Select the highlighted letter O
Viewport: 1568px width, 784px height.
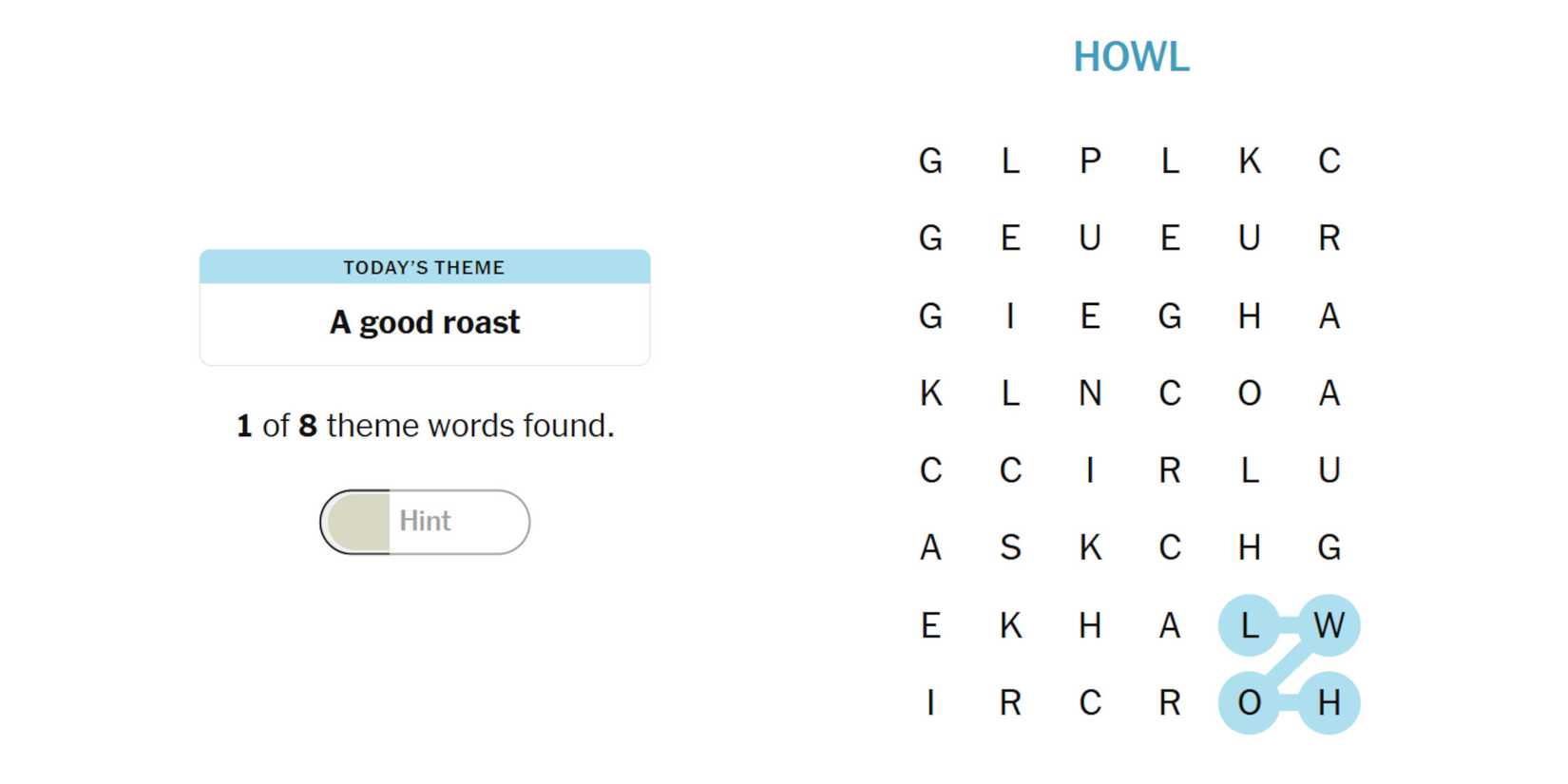(1249, 703)
